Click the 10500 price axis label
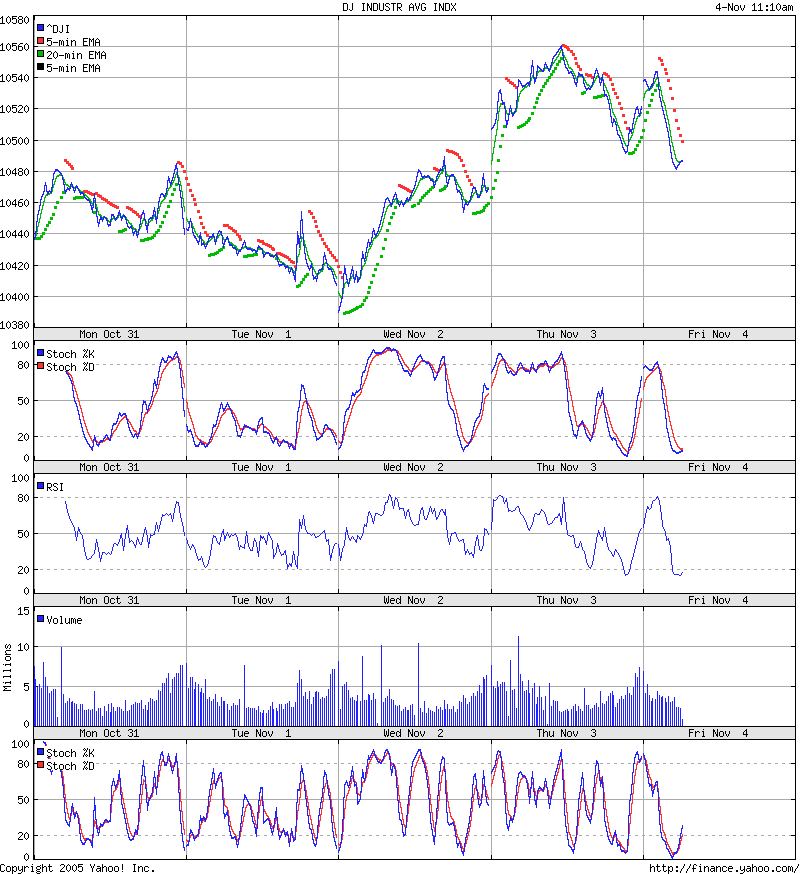The image size is (800, 874). [x=14, y=140]
